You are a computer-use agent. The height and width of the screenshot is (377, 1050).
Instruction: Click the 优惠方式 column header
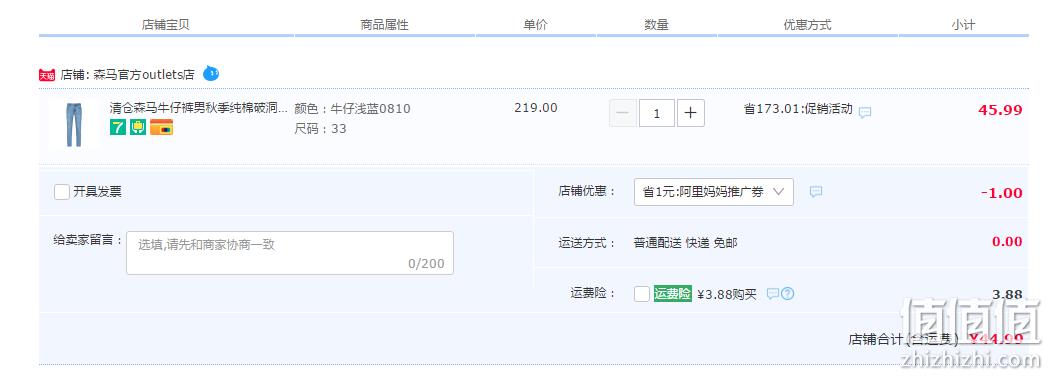coord(808,25)
